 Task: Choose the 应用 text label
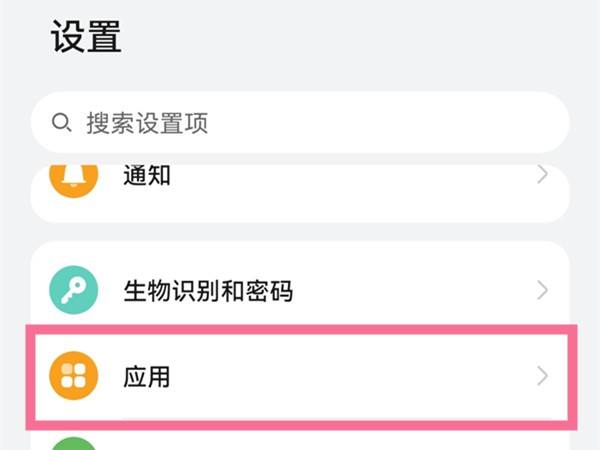click(x=146, y=377)
